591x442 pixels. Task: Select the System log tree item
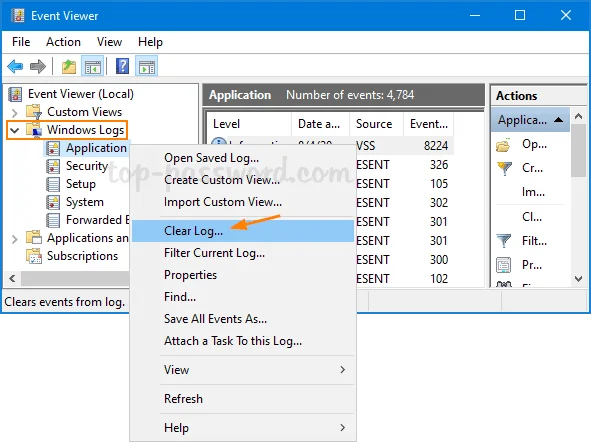coord(85,202)
